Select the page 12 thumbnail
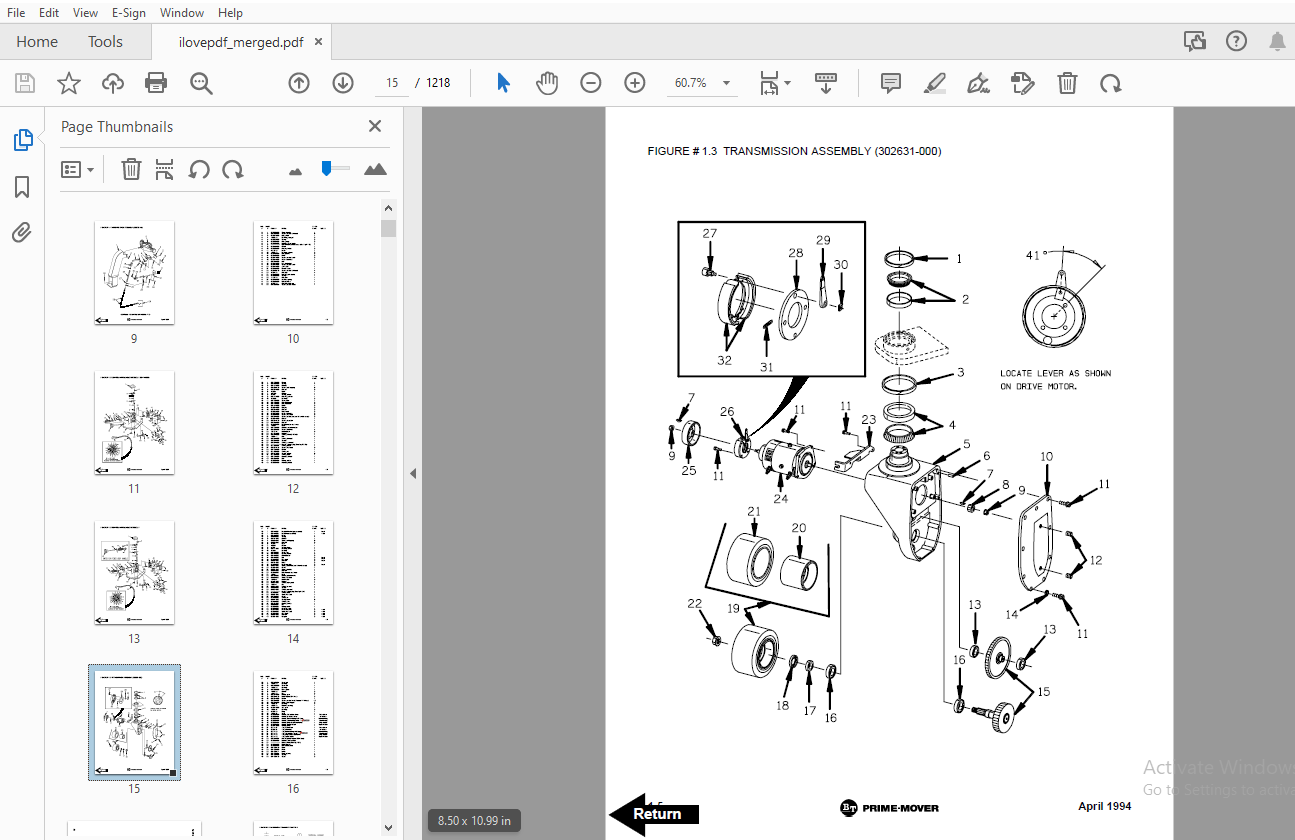The image size is (1295, 840). [x=293, y=423]
